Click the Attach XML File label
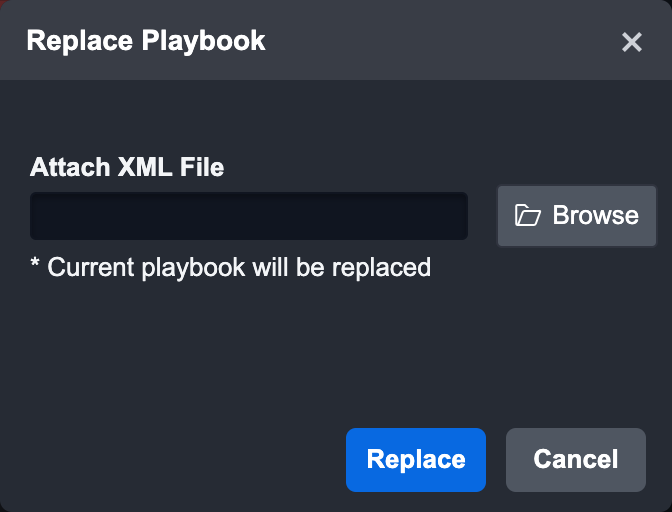Viewport: 672px width, 512px height. (x=127, y=167)
